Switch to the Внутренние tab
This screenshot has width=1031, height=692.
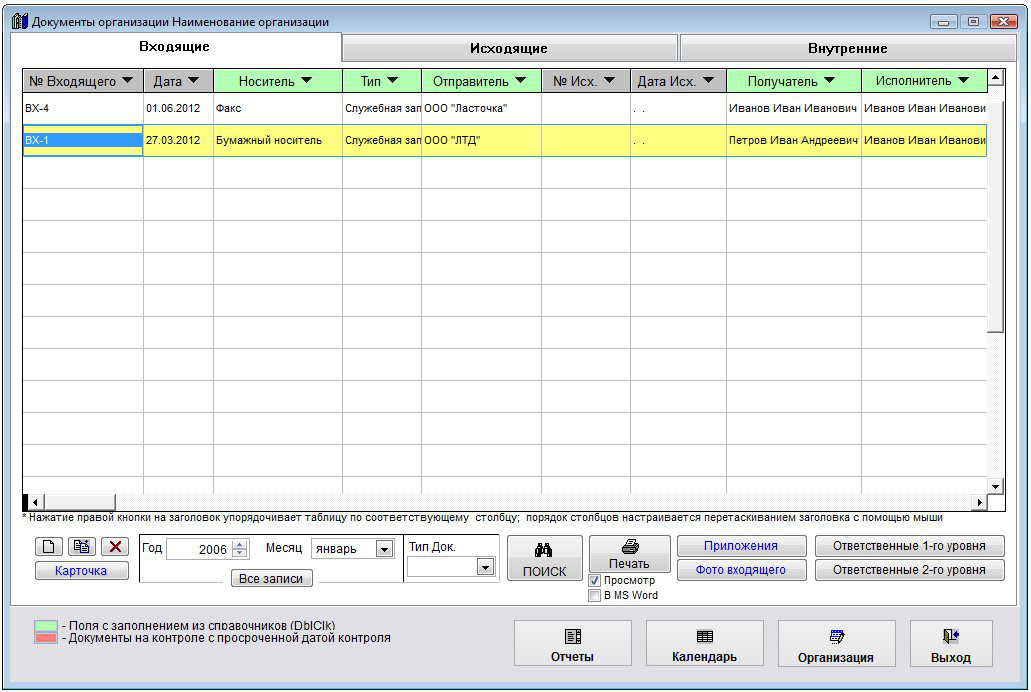847,48
